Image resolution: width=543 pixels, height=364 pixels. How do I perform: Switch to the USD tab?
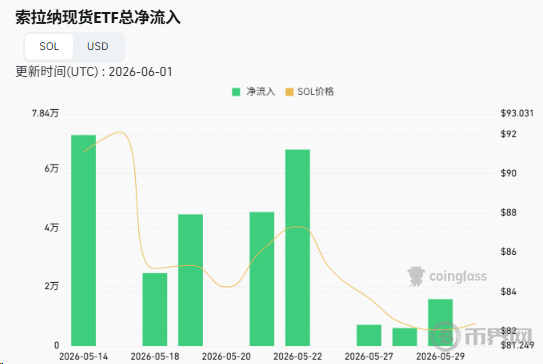[x=98, y=46]
